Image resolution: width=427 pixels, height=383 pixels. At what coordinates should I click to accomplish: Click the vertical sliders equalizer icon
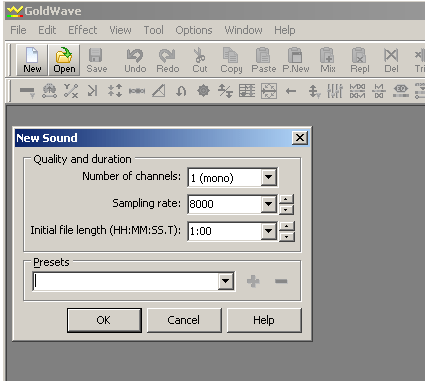tap(335, 91)
